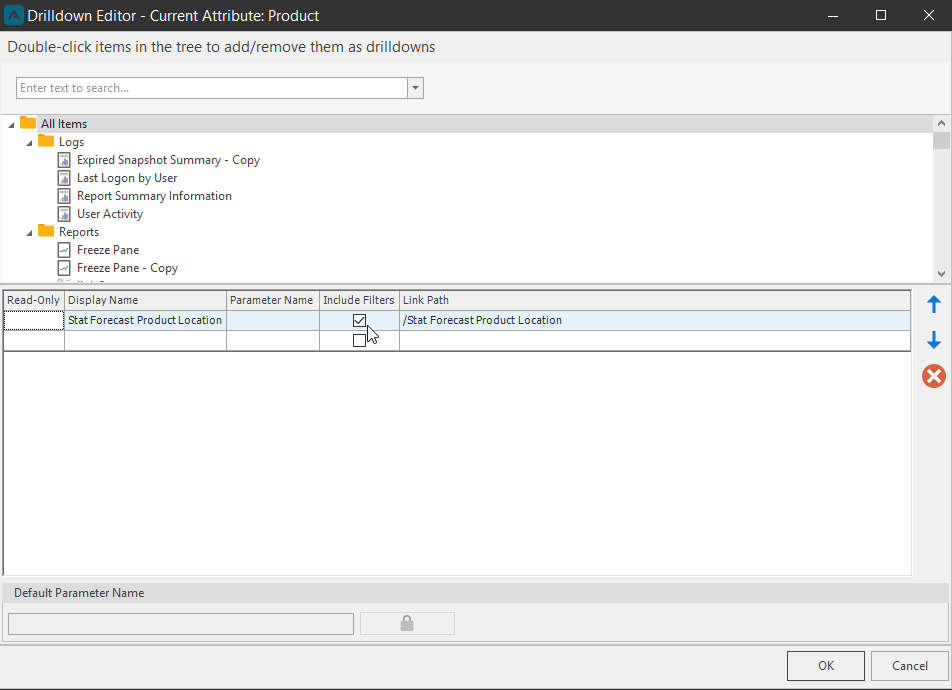Image resolution: width=952 pixels, height=690 pixels.
Task: Click the Report Summary Information report icon
Action: pyautogui.click(x=64, y=196)
